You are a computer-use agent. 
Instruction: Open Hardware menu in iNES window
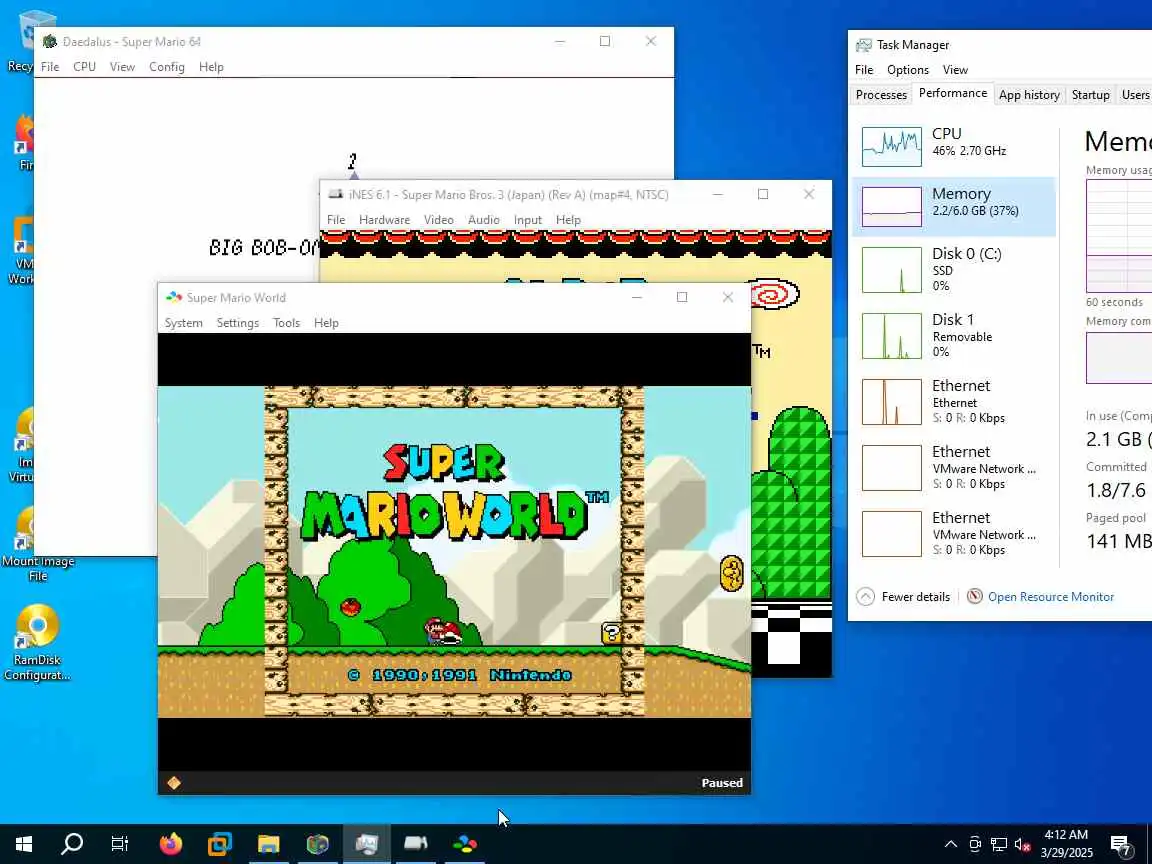point(384,220)
